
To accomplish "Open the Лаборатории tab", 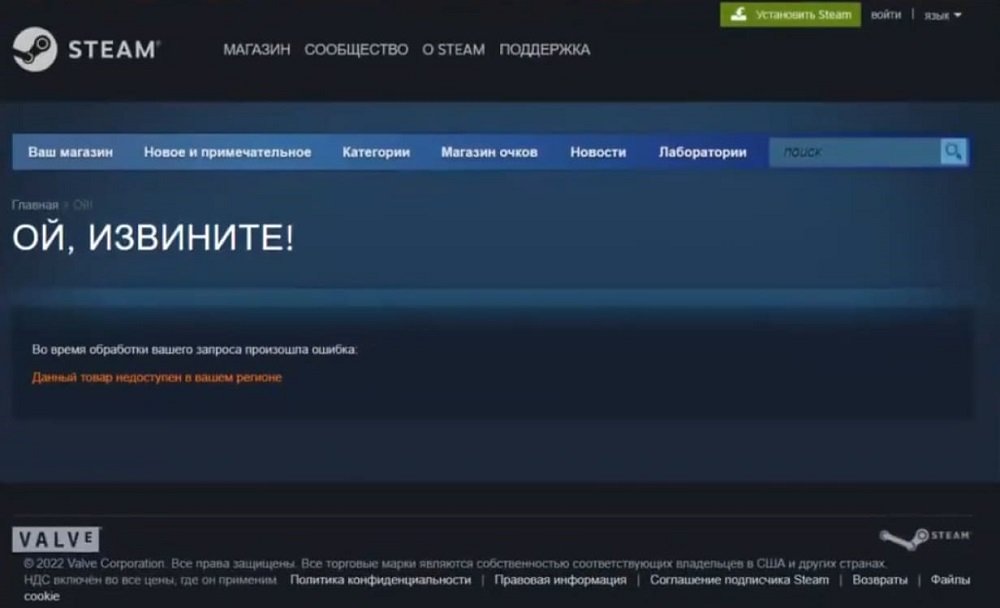I will [x=702, y=152].
